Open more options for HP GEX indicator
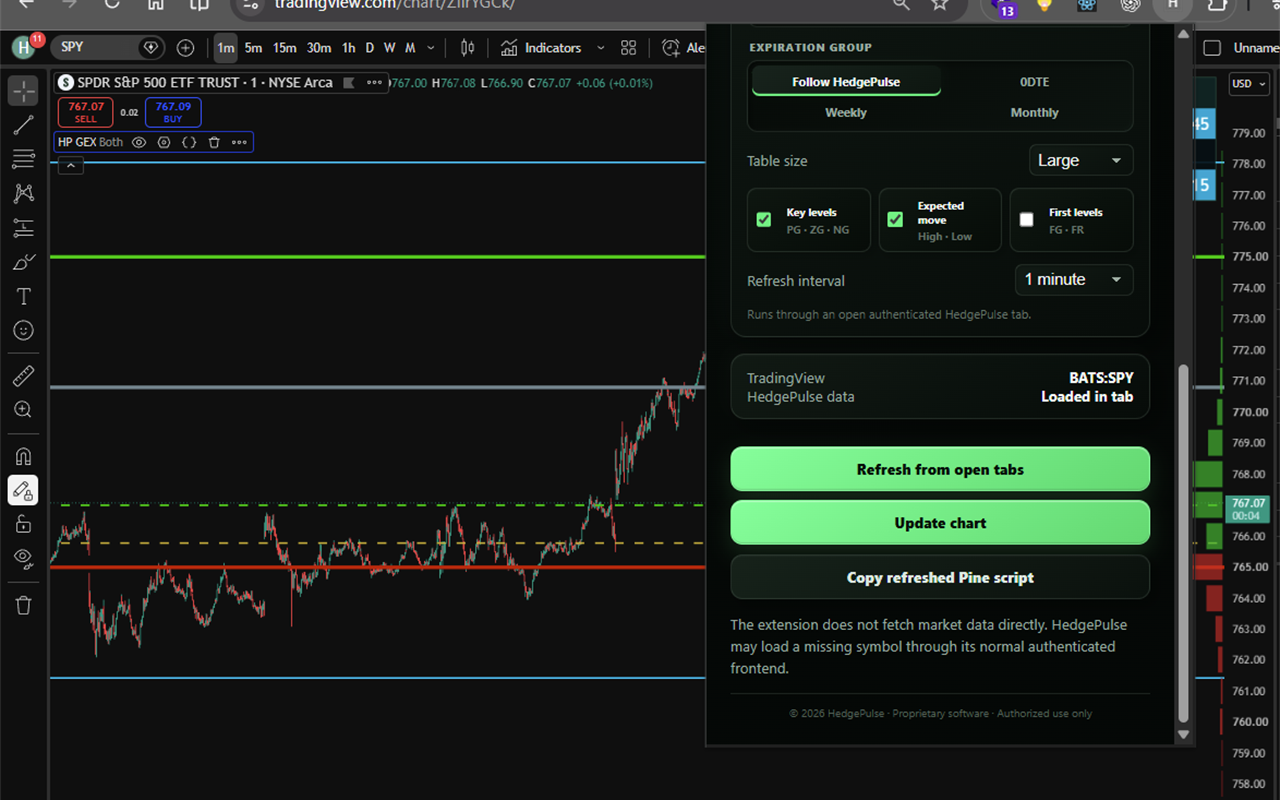 (x=239, y=142)
